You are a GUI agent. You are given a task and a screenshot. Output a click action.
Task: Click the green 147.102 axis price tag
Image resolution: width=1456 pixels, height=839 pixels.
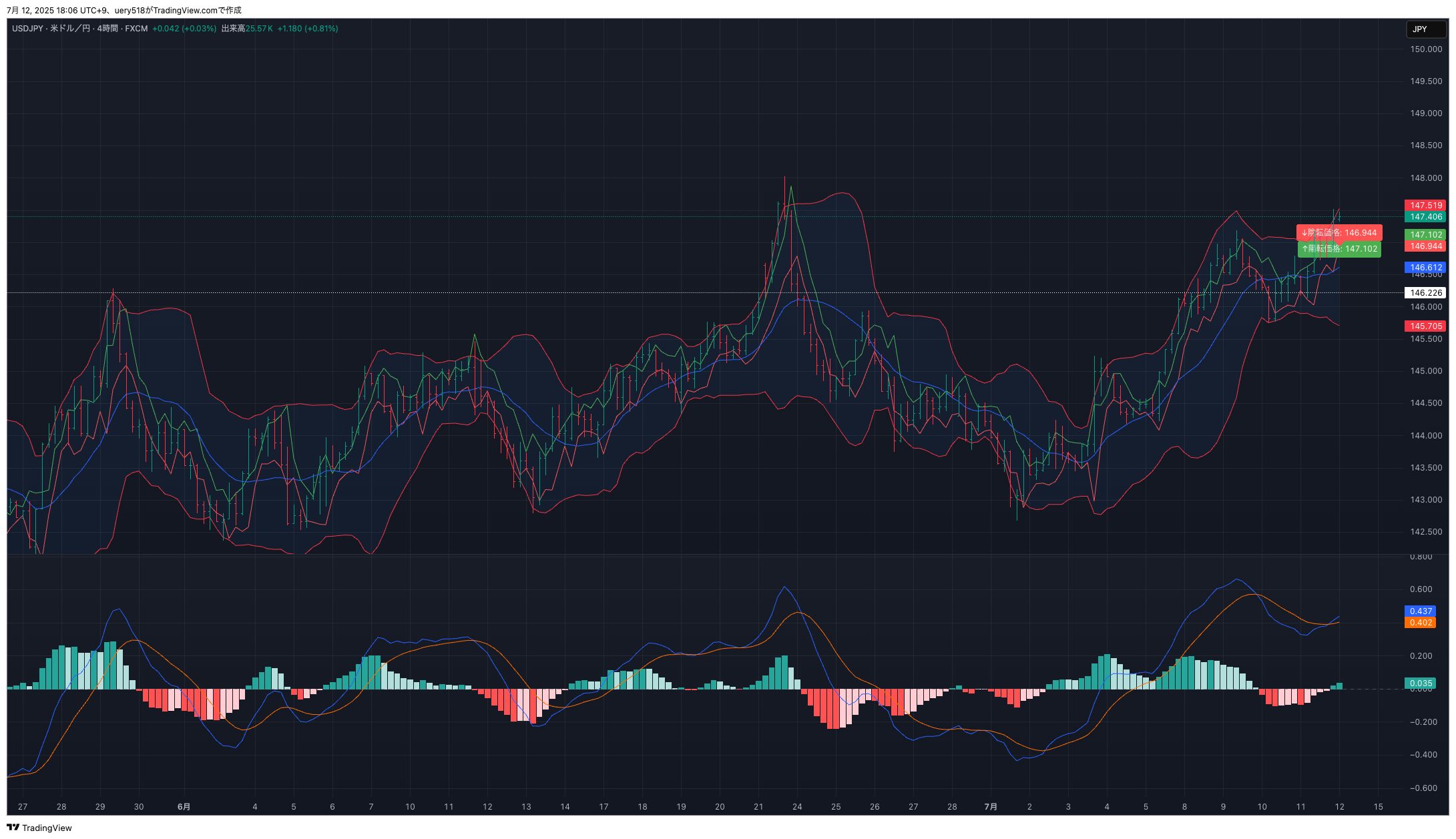[x=1425, y=235]
